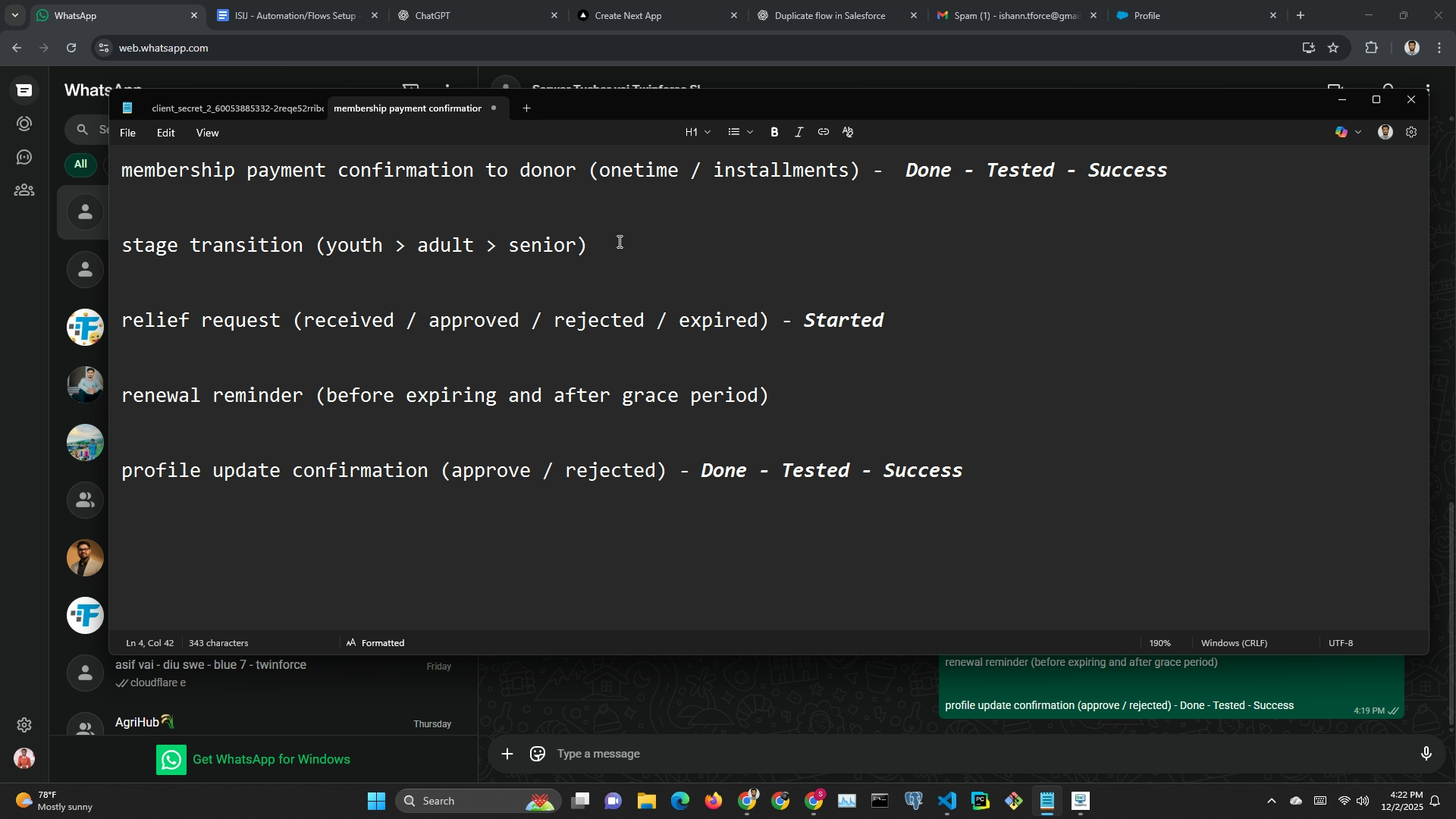Click the clear formatting icon
Image resolution: width=1456 pixels, height=819 pixels.
click(848, 132)
